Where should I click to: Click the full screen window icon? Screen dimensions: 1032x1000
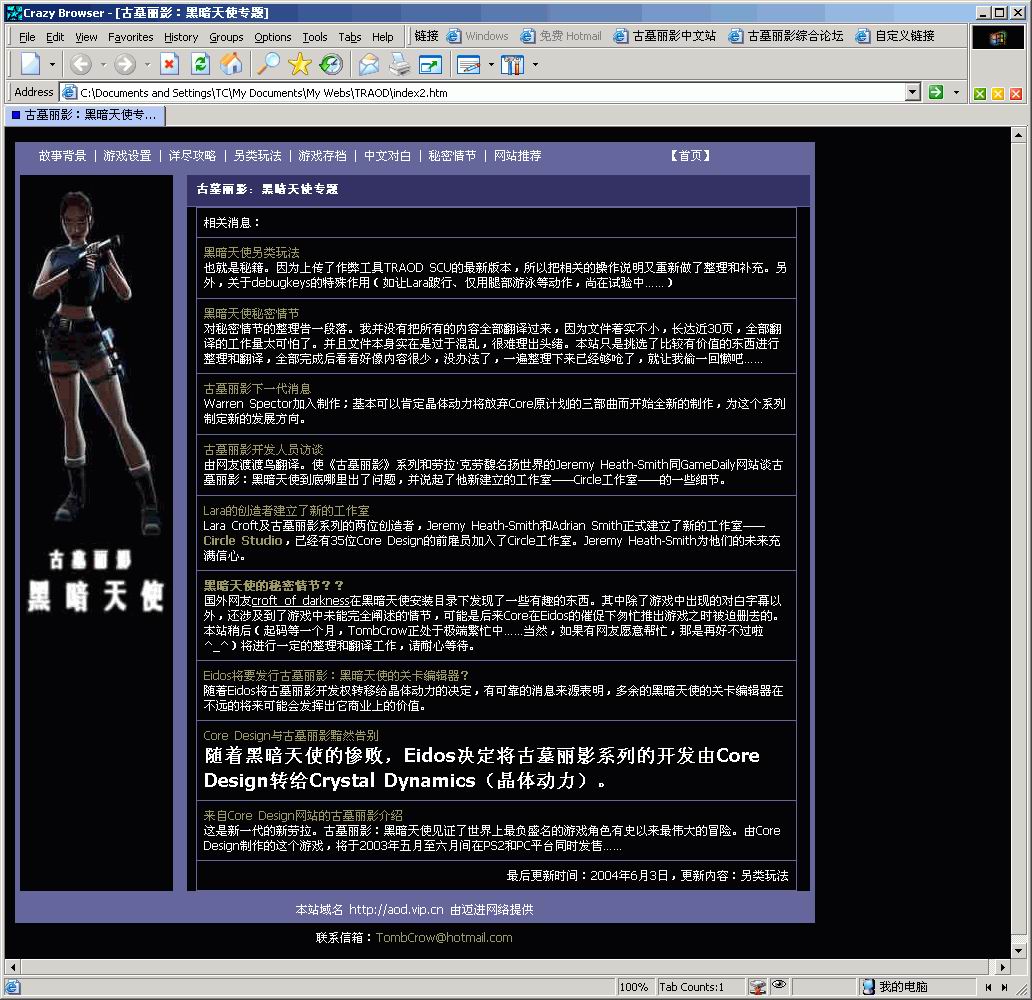pos(430,64)
